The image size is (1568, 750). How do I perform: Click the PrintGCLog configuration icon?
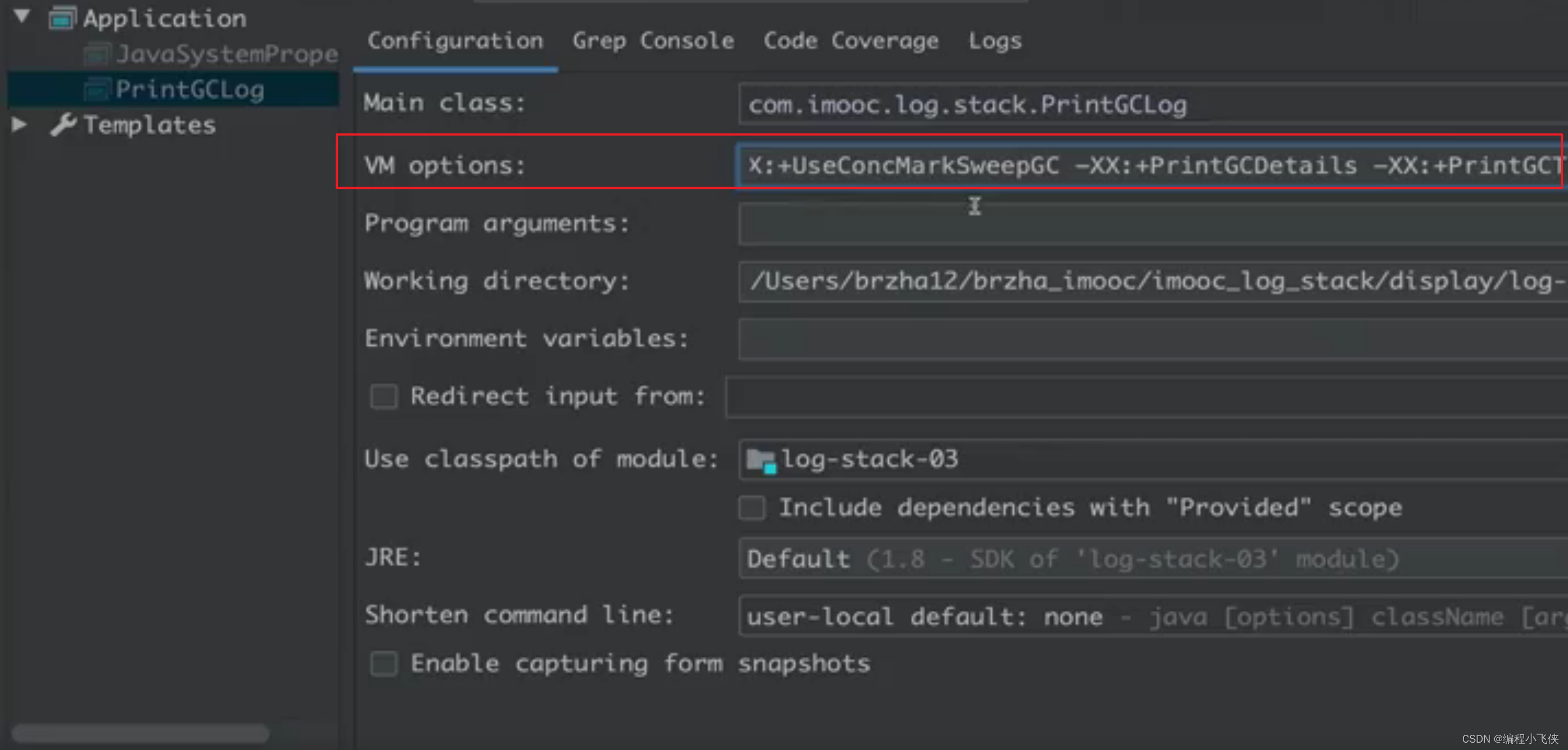click(97, 89)
